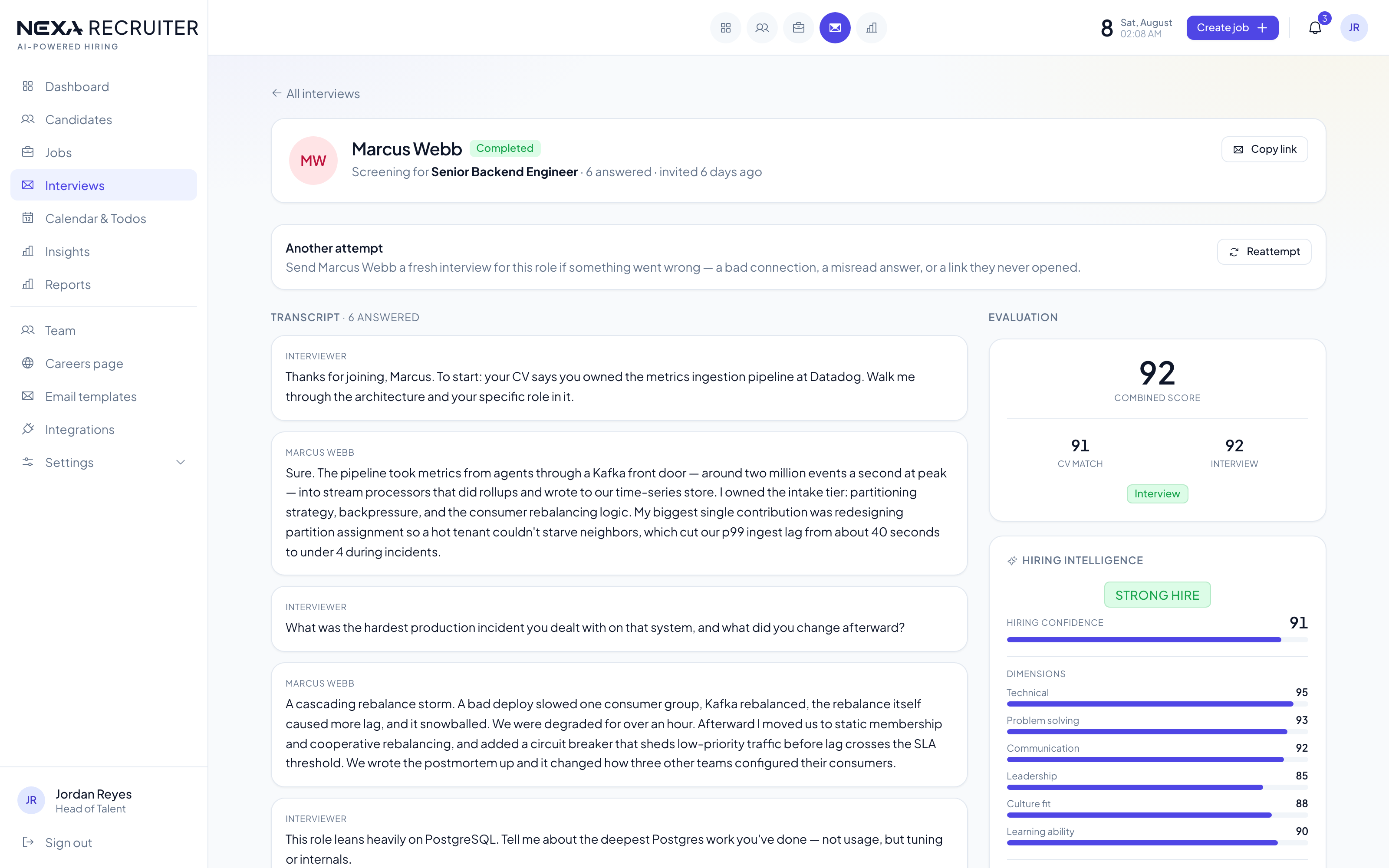Click the Dashboard sidebar icon

(27, 86)
